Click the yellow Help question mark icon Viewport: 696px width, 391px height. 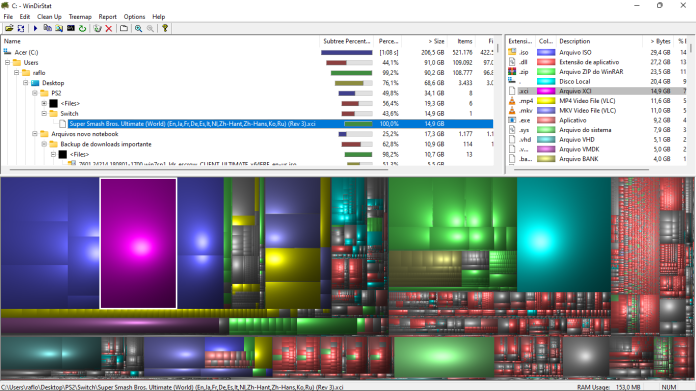coord(165,28)
